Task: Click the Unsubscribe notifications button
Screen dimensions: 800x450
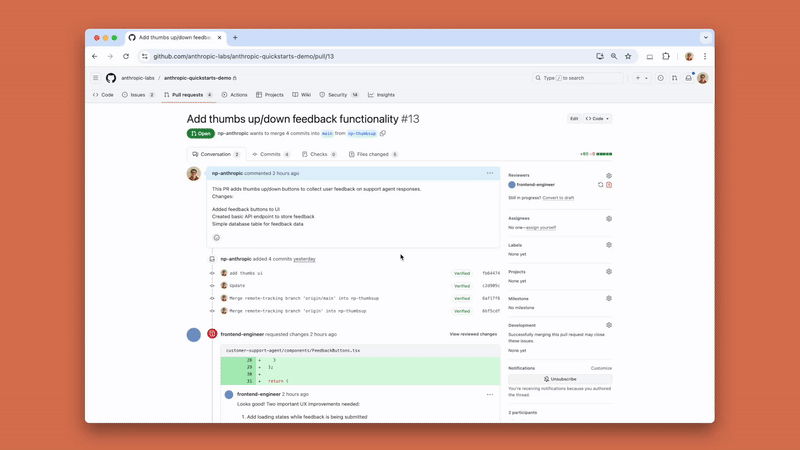Action: [560, 379]
